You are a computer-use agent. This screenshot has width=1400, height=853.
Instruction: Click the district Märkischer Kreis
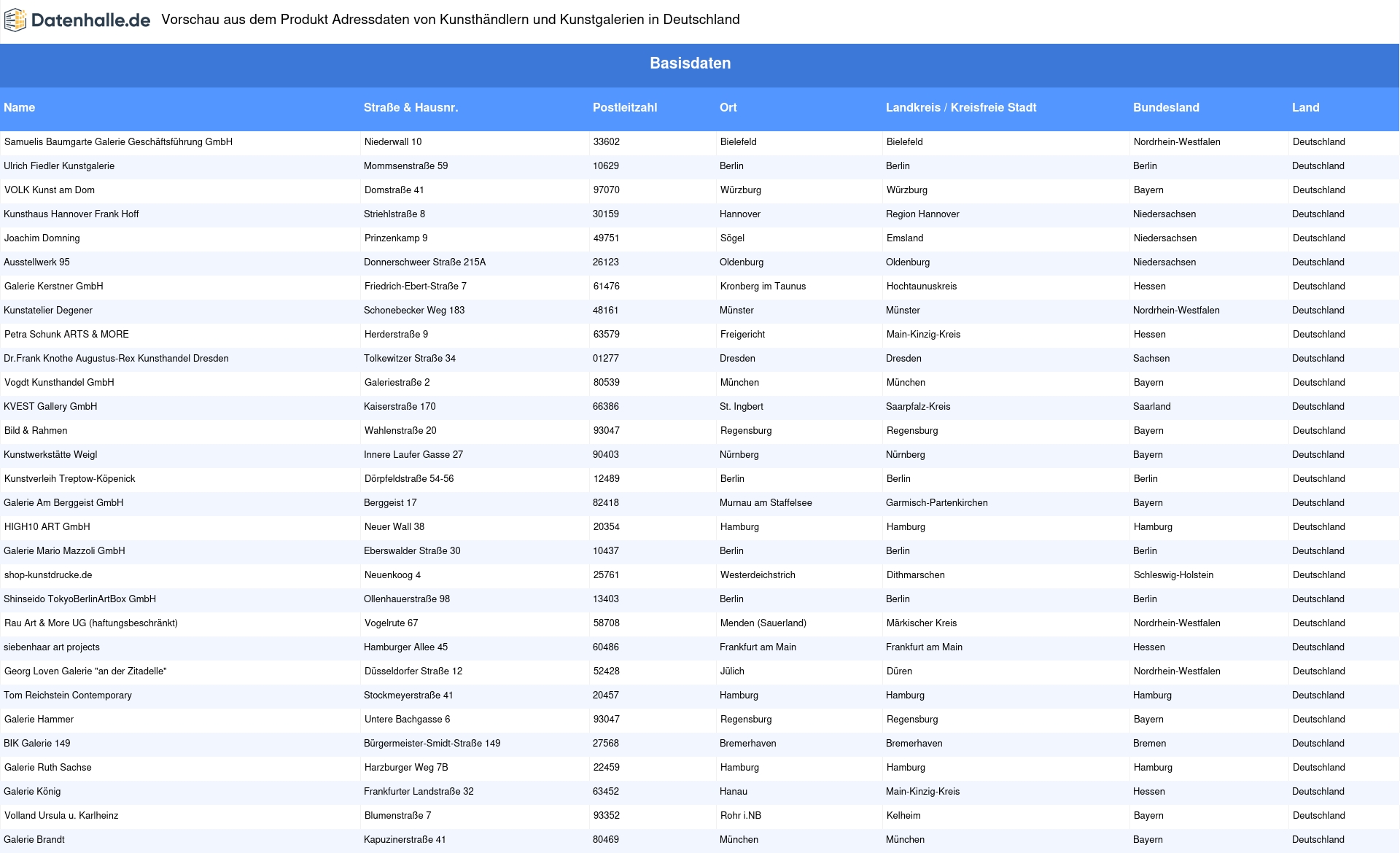click(922, 623)
